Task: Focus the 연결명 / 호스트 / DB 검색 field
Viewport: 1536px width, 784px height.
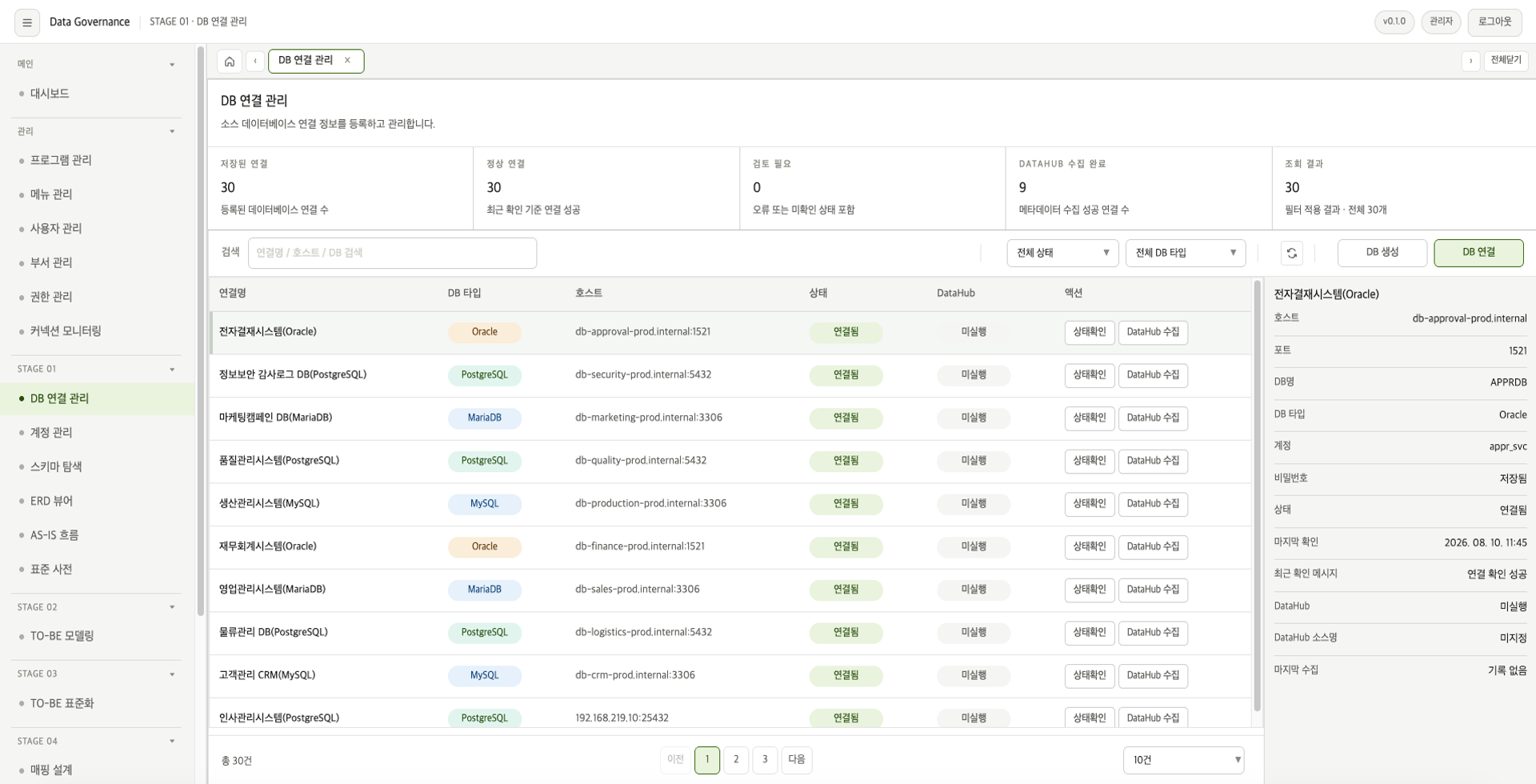Action: pos(392,253)
